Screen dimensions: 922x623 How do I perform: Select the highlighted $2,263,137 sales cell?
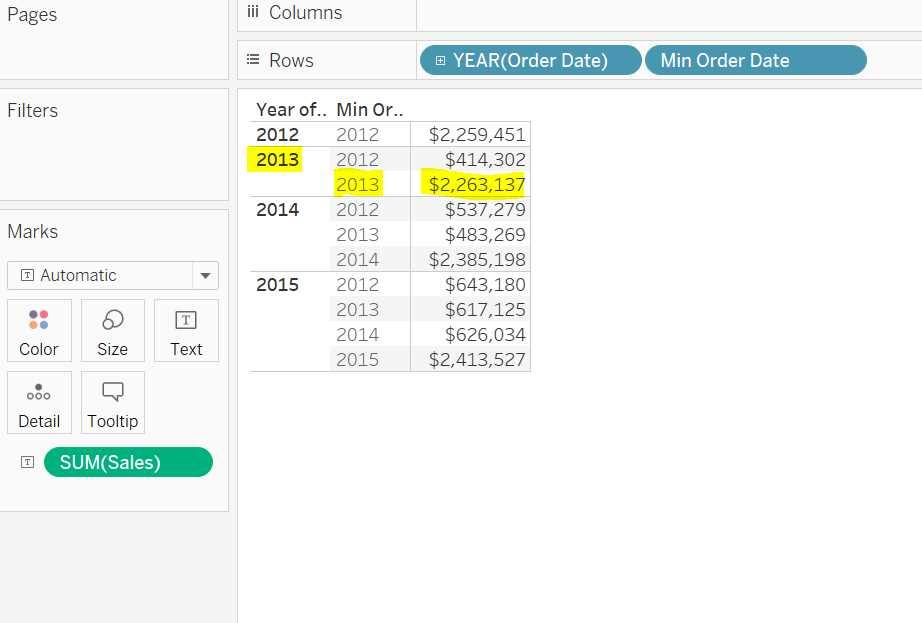click(477, 184)
